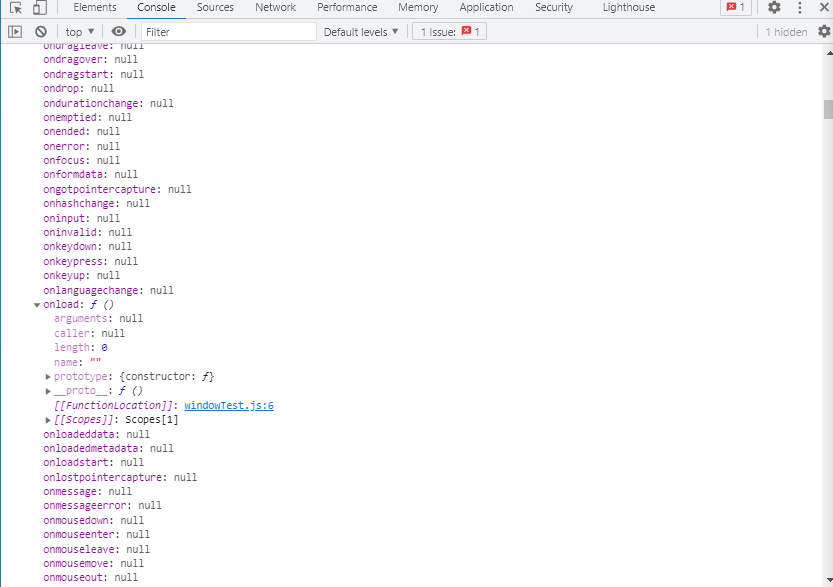Screen dimensions: 833x587
Task: Select the onmousedown property row
Action: [x=94, y=520]
